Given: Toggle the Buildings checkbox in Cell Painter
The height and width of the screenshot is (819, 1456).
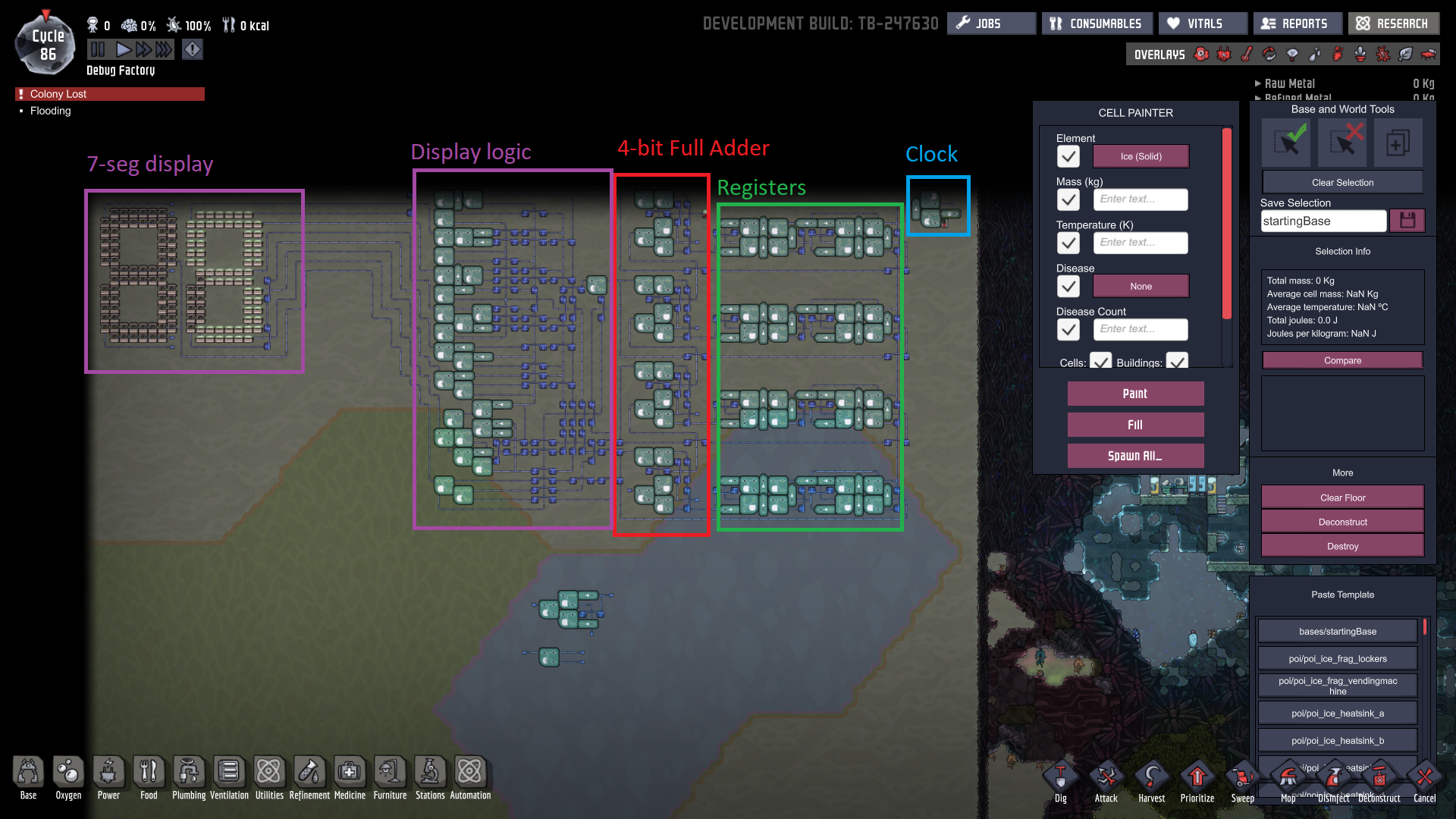Looking at the screenshot, I should coord(1177,362).
